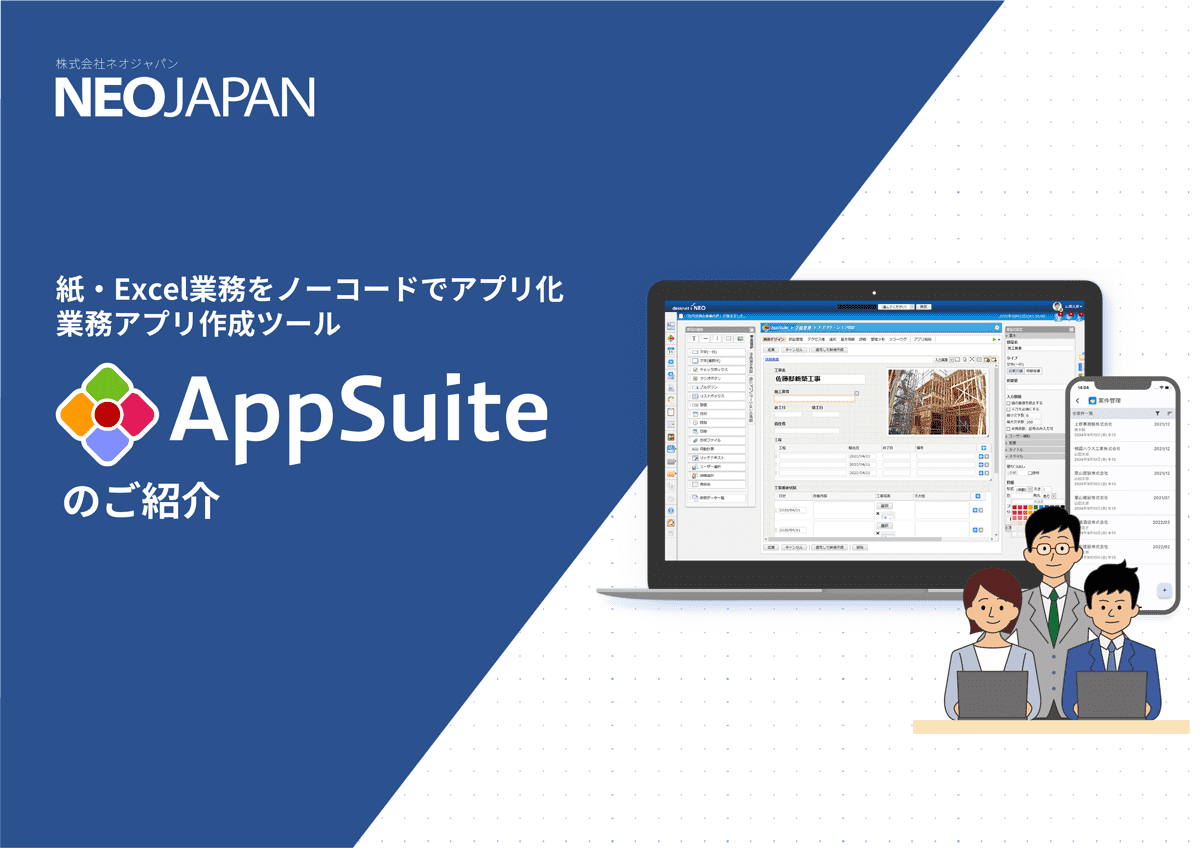
Task: Toggle 値の重複を禁止する checkbox
Action: point(1008,403)
